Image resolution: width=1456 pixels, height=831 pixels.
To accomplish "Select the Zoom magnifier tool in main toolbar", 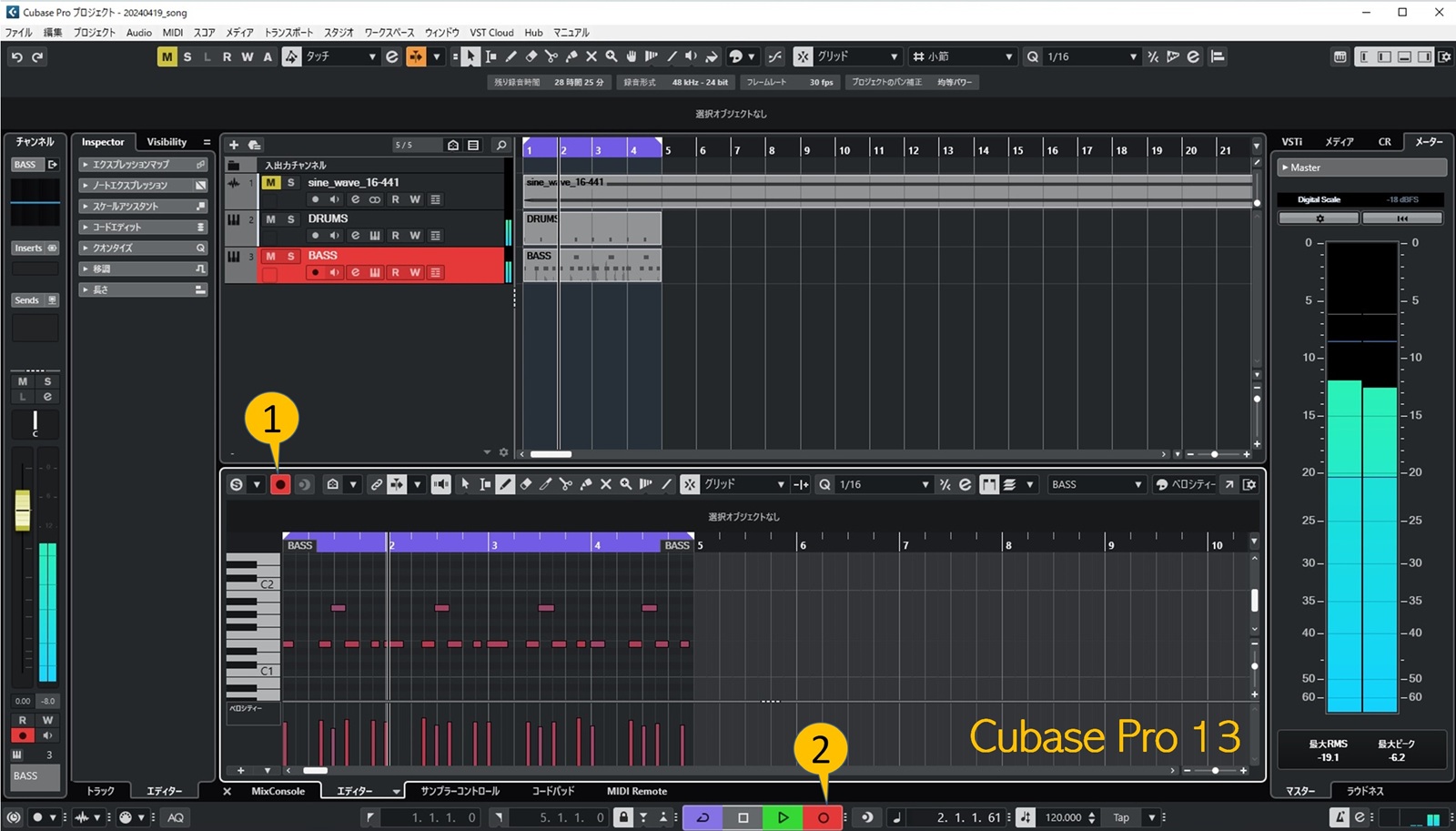I will pos(612,56).
